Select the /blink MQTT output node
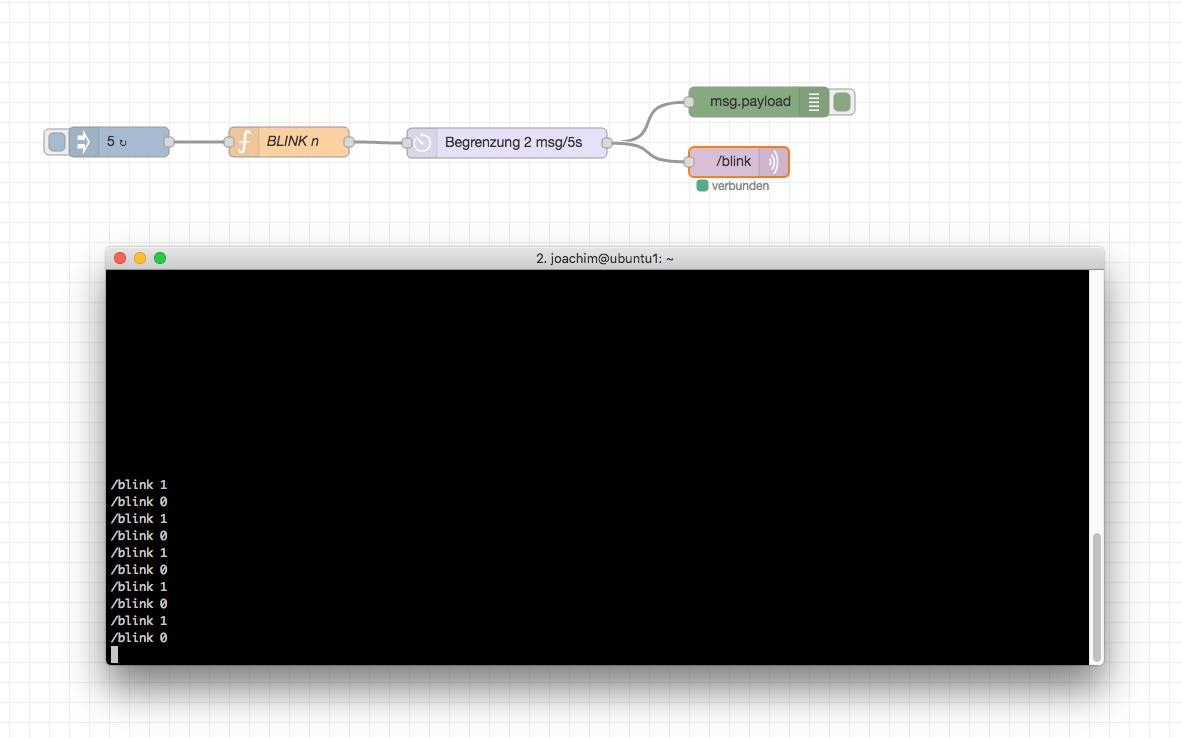The width and height of the screenshot is (1182, 738). pyautogui.click(x=733, y=162)
